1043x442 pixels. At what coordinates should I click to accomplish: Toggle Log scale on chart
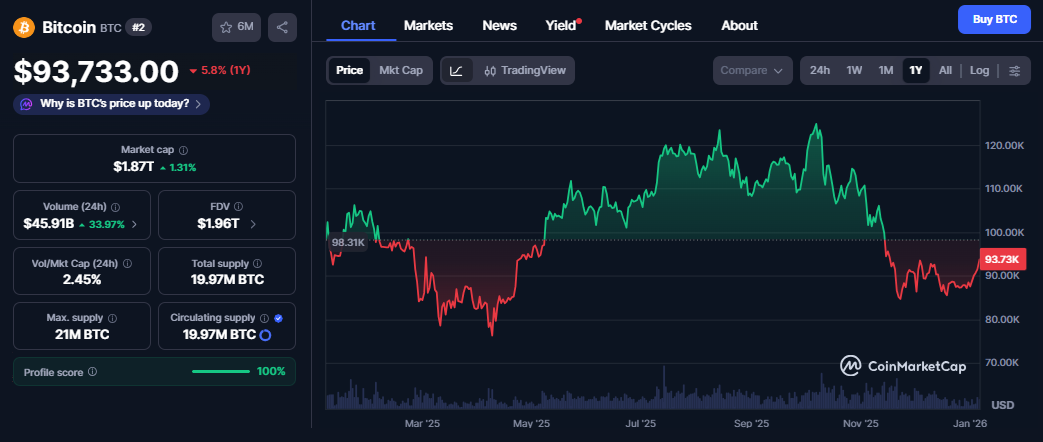point(979,71)
